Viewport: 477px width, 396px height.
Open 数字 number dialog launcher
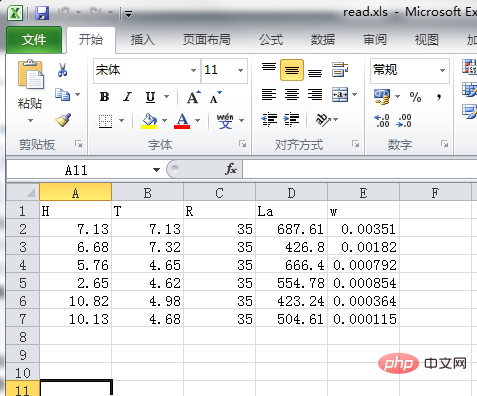click(x=444, y=144)
